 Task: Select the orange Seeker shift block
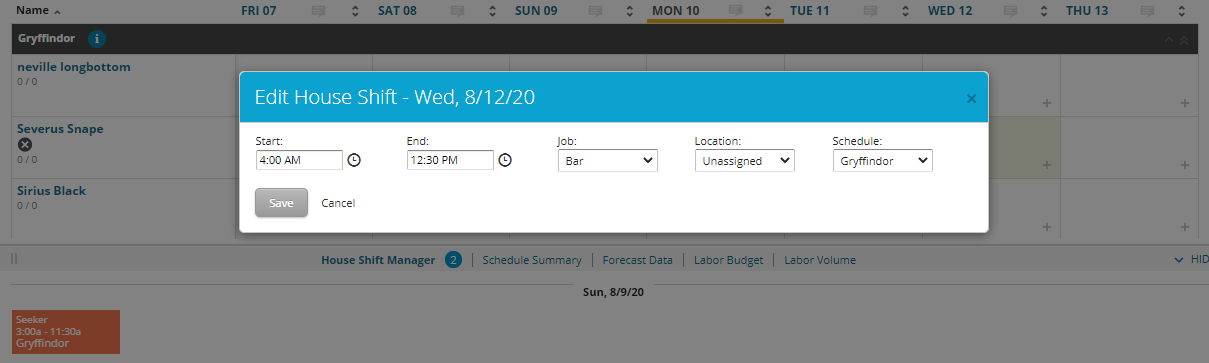[x=66, y=332]
